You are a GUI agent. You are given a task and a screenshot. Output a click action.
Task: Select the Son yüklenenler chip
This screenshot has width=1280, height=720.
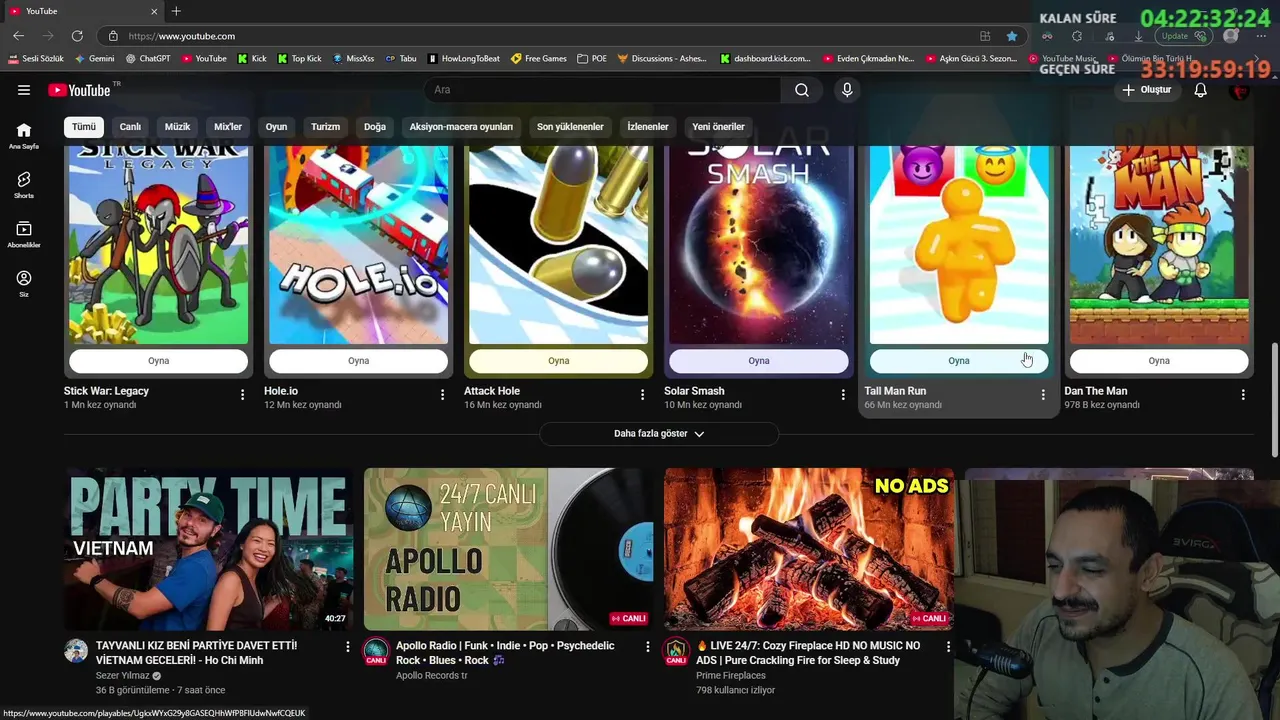click(570, 127)
